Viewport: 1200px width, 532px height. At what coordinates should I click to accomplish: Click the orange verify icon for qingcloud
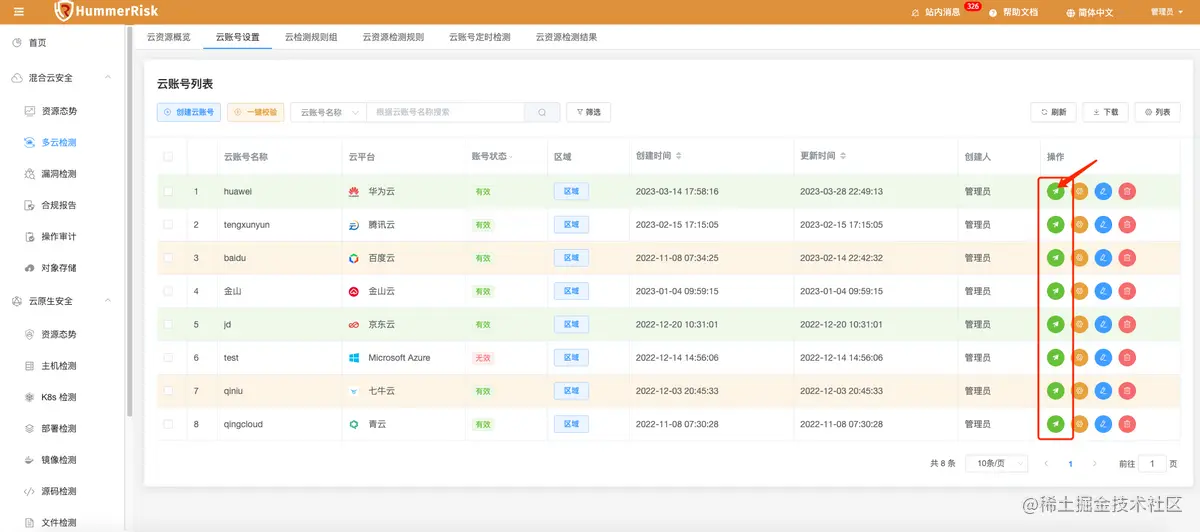tap(1079, 424)
